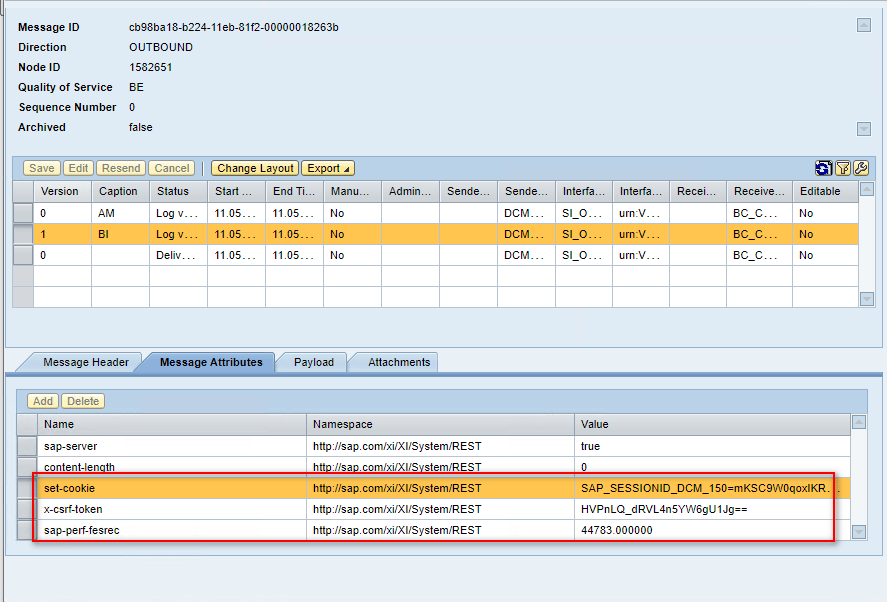Switch to the Payload tab
This screenshot has height=602, width=887.
pyautogui.click(x=313, y=362)
